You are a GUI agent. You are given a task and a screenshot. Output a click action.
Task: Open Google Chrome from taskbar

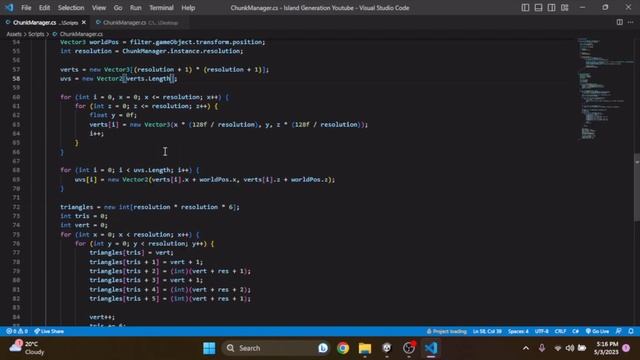pyautogui.click(x=343, y=348)
